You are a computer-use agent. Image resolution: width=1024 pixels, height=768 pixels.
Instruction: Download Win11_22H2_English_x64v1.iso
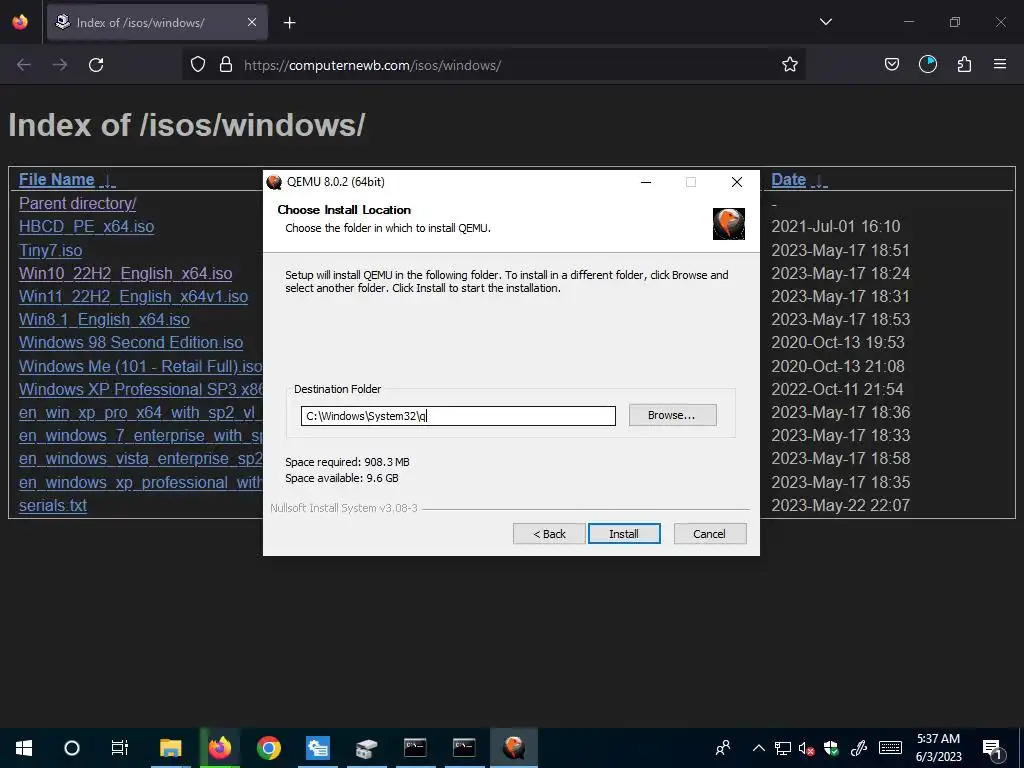[x=133, y=296]
